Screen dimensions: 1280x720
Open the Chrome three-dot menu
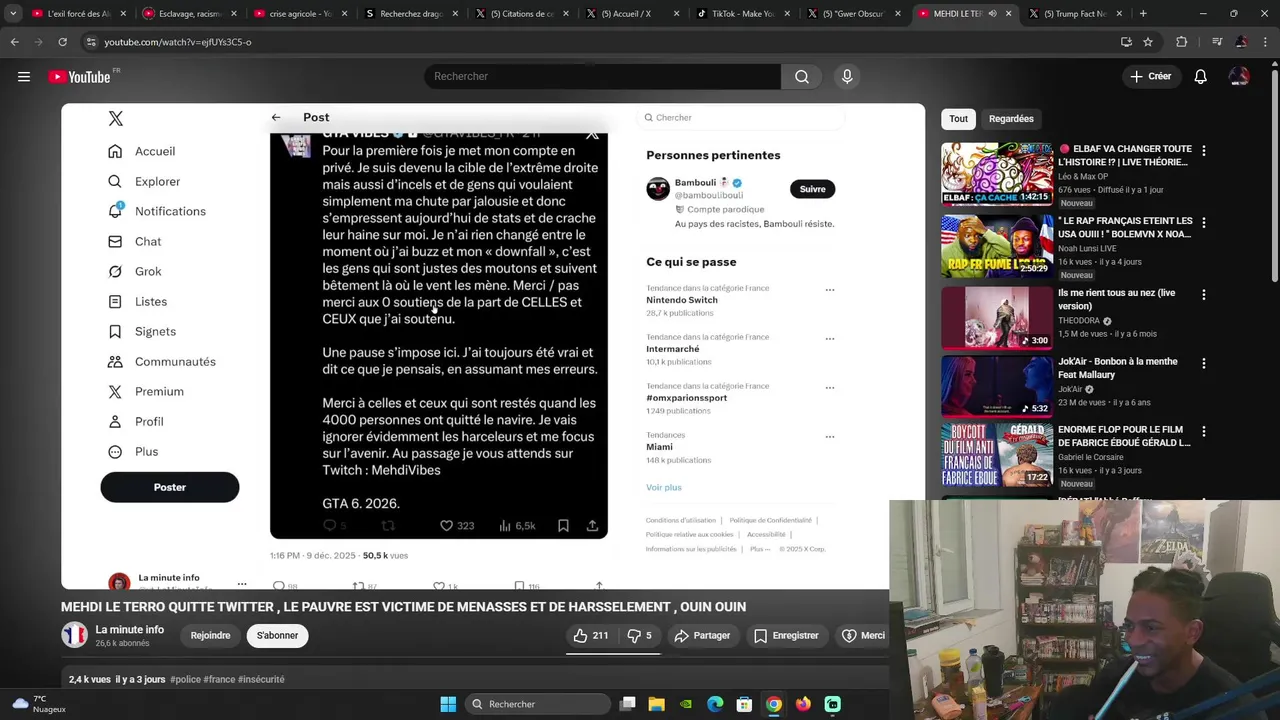(x=1264, y=42)
